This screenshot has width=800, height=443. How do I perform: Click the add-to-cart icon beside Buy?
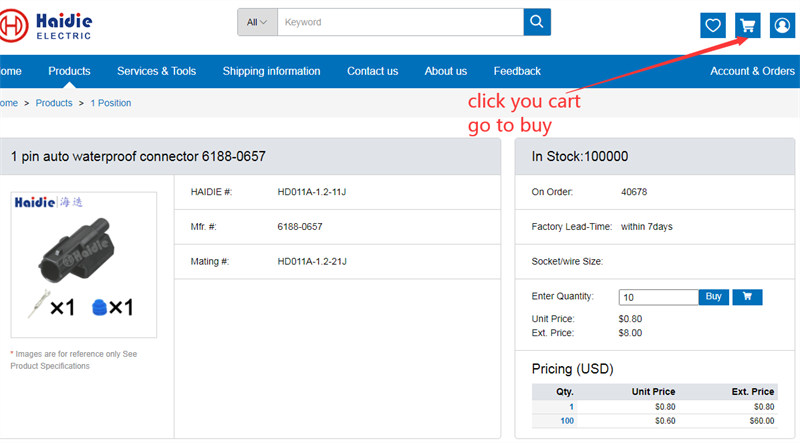pyautogui.click(x=748, y=297)
